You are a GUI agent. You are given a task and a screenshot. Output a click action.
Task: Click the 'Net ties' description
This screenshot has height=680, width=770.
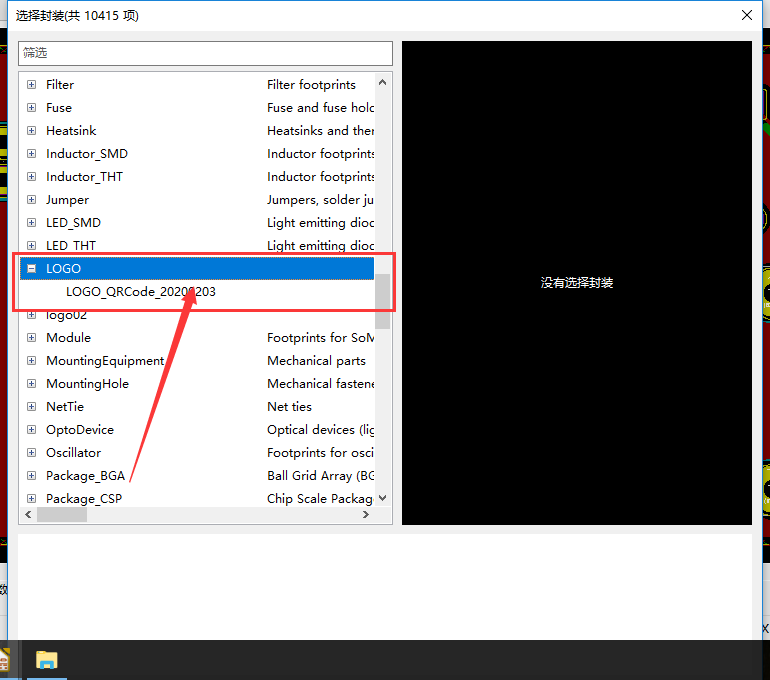pos(289,407)
